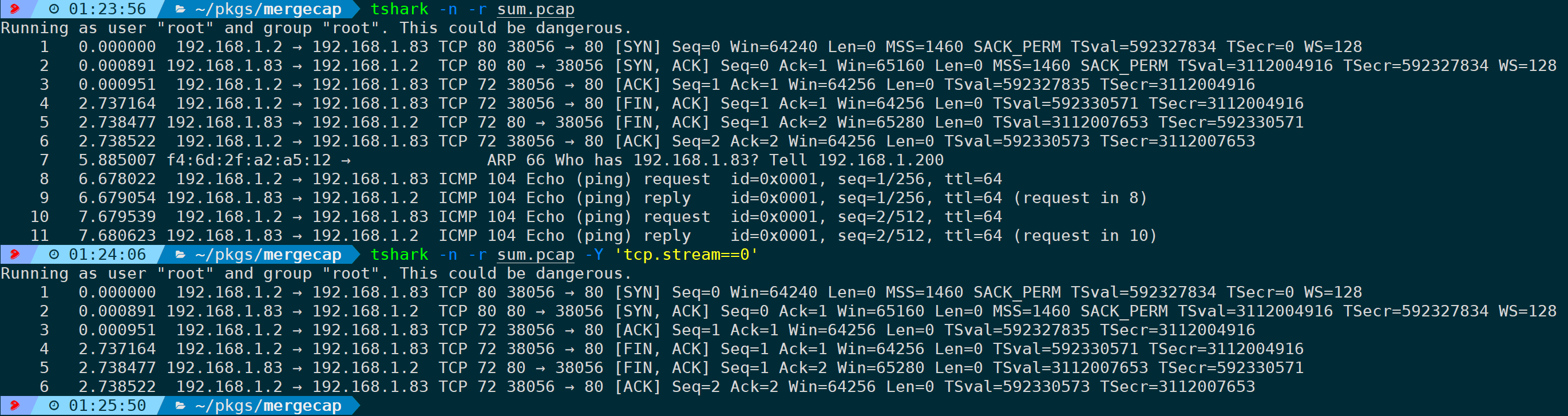Click the red prompt icon beside 01:24:06
This screenshot has width=1568, height=416.
coord(15,255)
